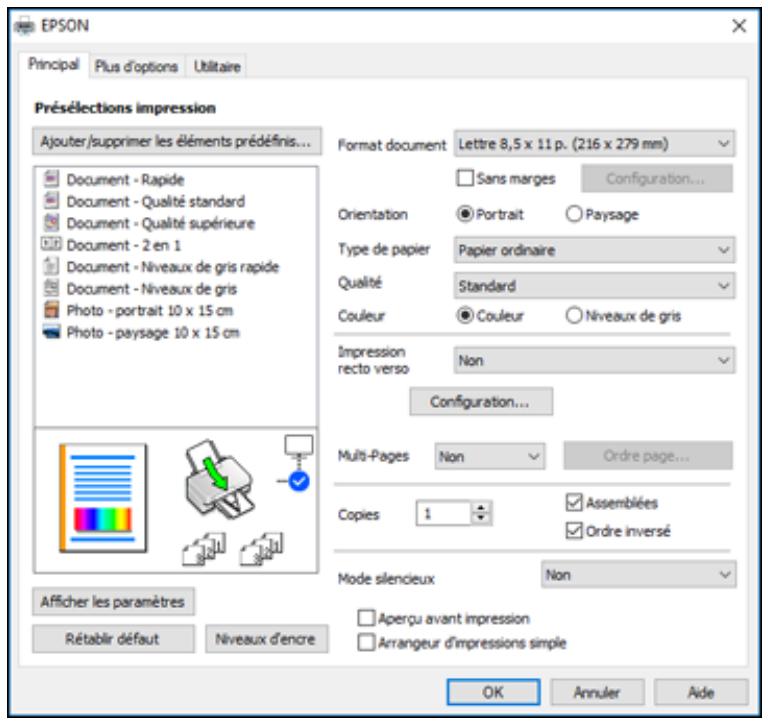The width and height of the screenshot is (768, 721).
Task: Select Photo - portrait 10 x 15 cm text
Action: pos(150,311)
